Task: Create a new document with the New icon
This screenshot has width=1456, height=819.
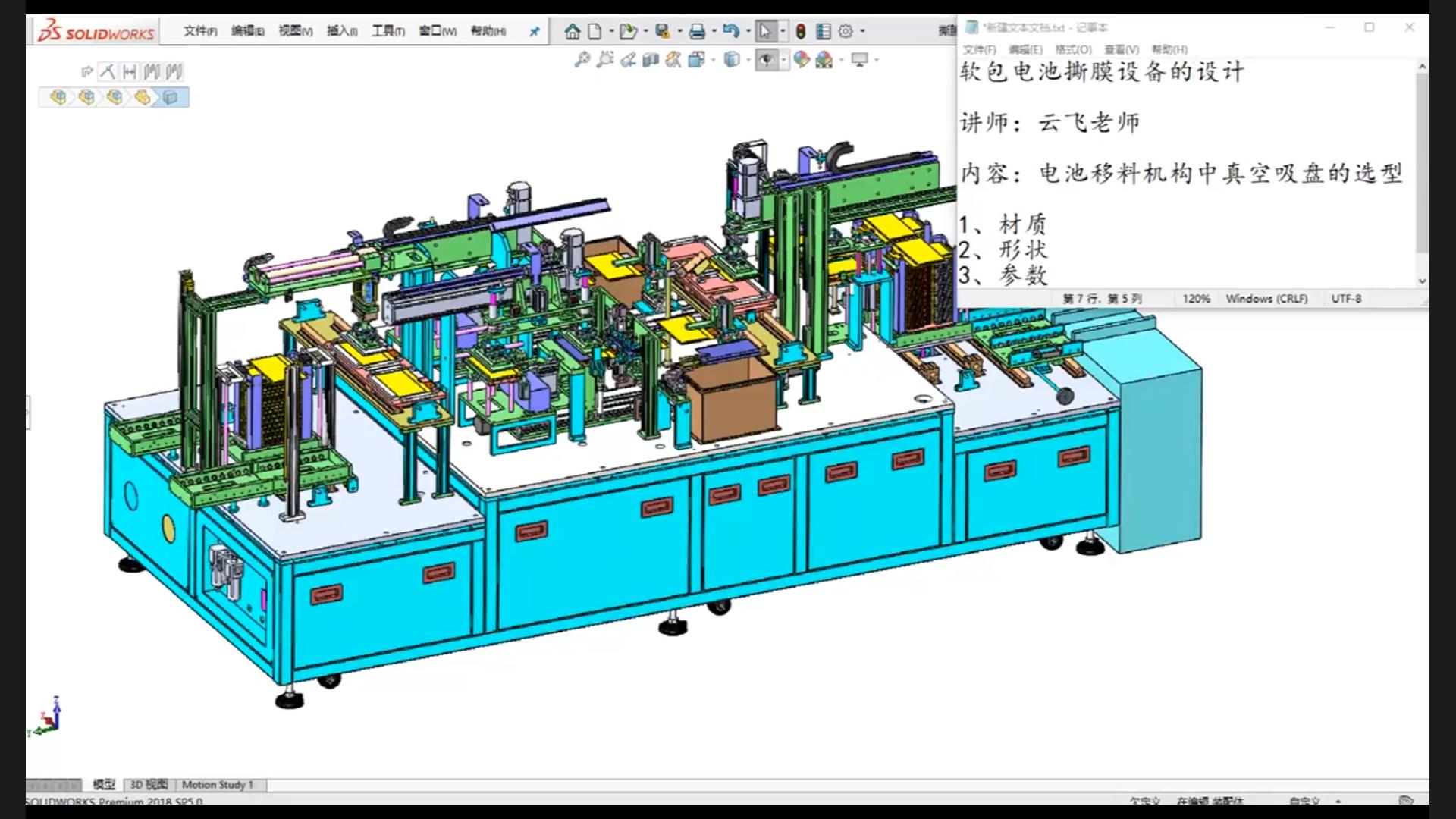Action: 595,31
